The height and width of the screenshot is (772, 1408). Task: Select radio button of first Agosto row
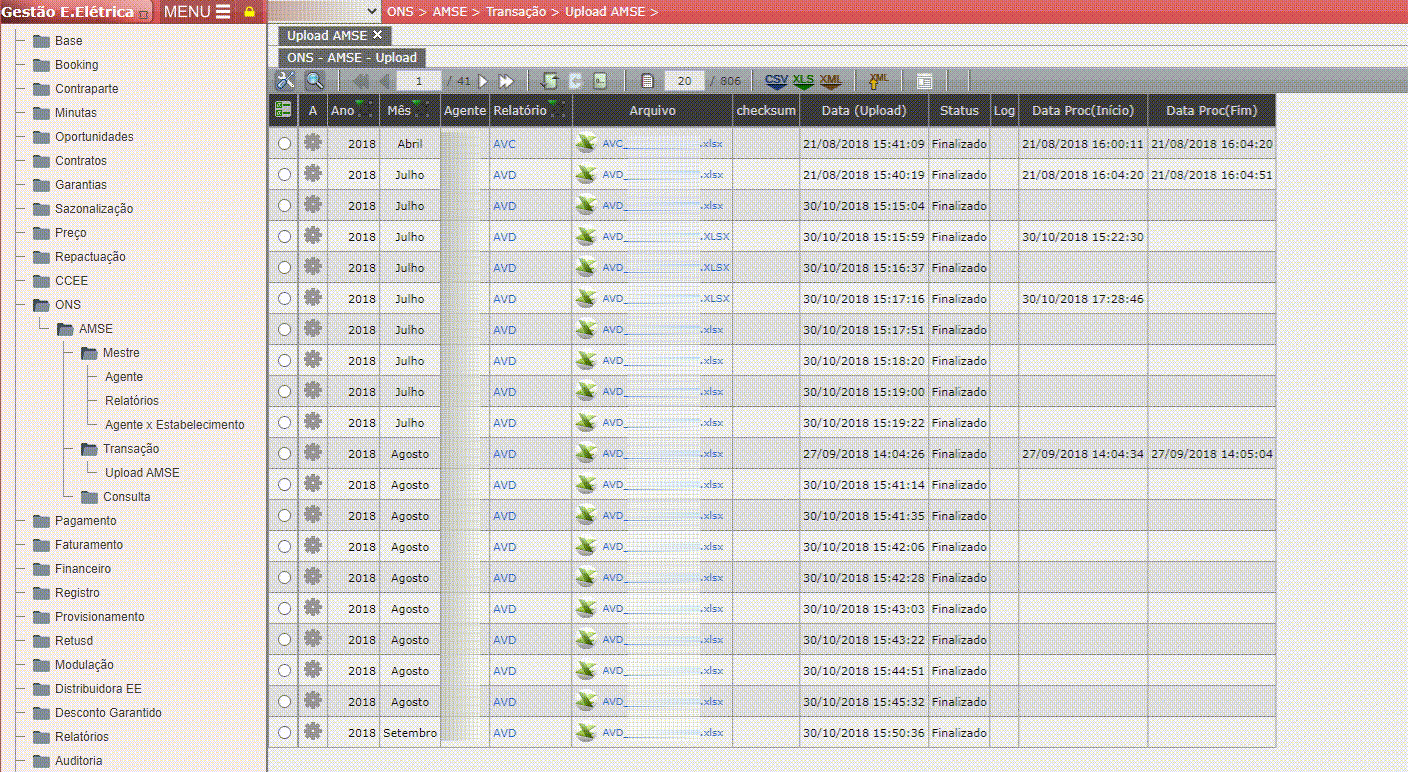(285, 454)
